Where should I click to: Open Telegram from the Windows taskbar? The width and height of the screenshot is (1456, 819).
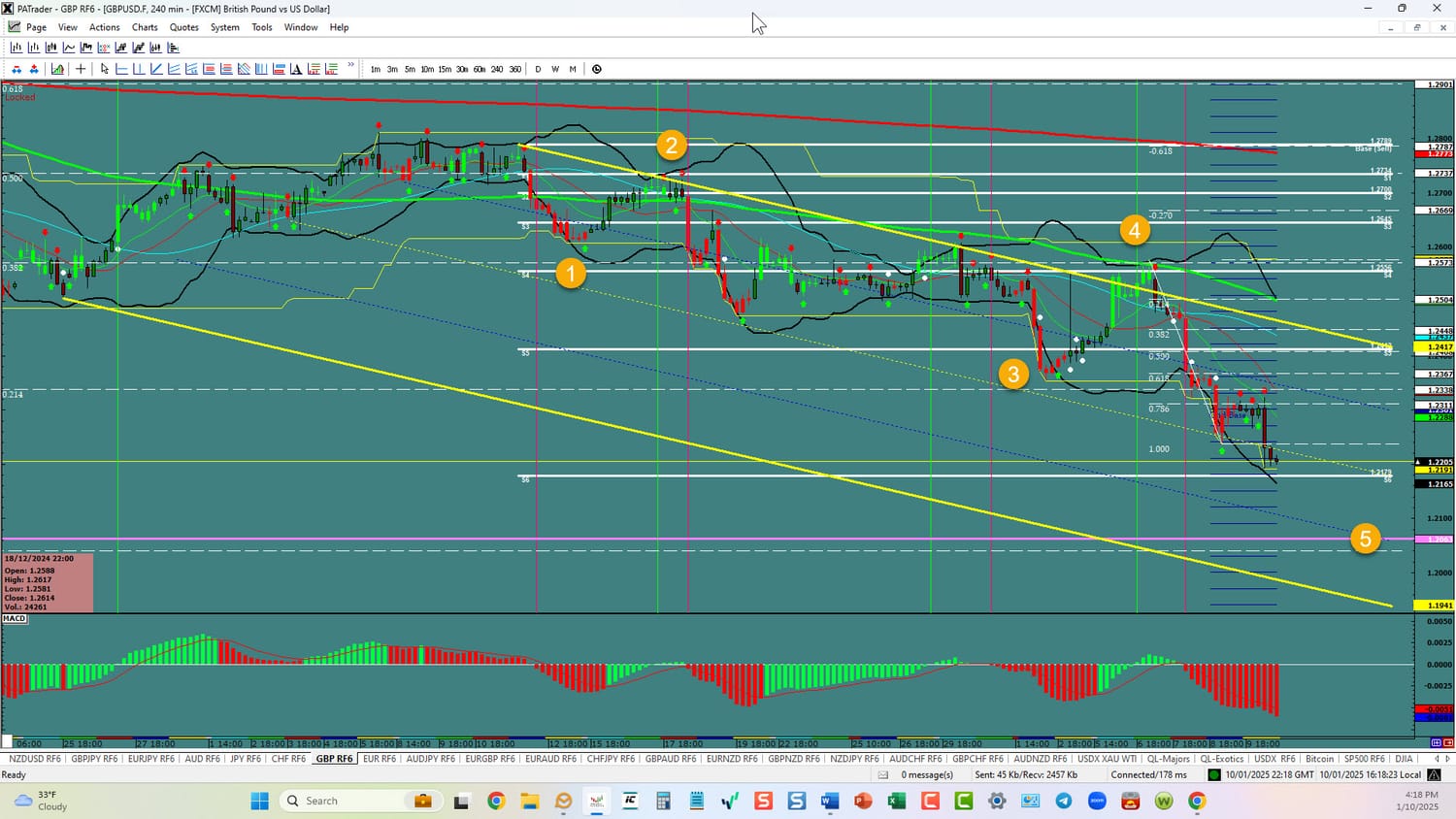[x=1064, y=801]
